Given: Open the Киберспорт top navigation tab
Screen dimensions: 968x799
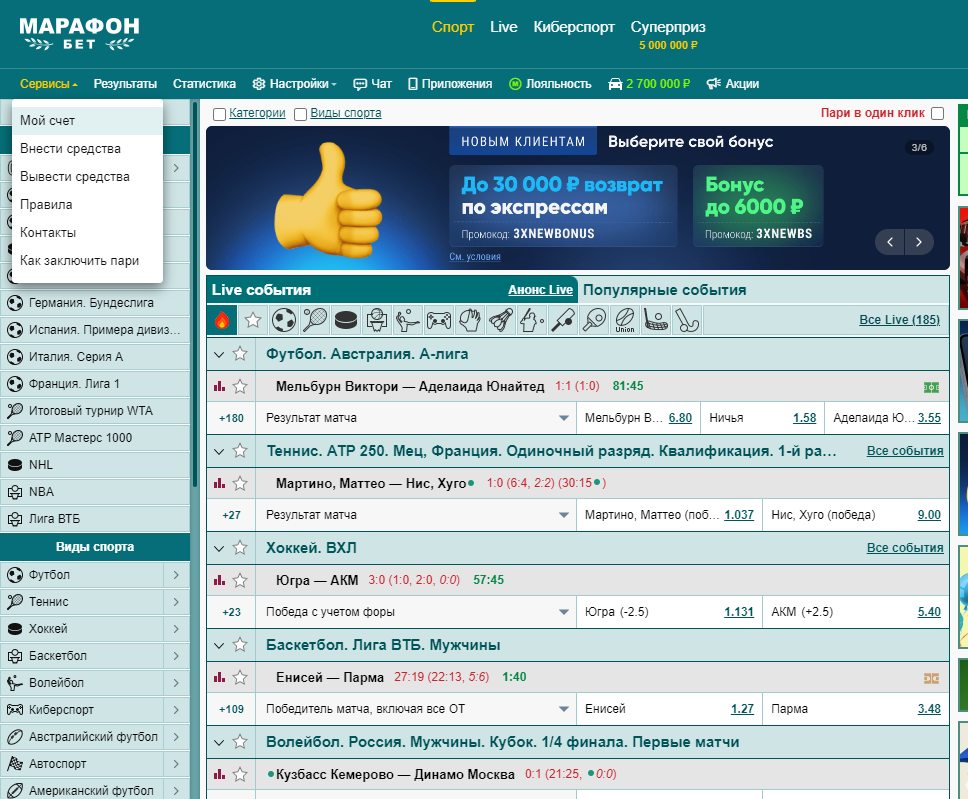Looking at the screenshot, I should click(574, 27).
